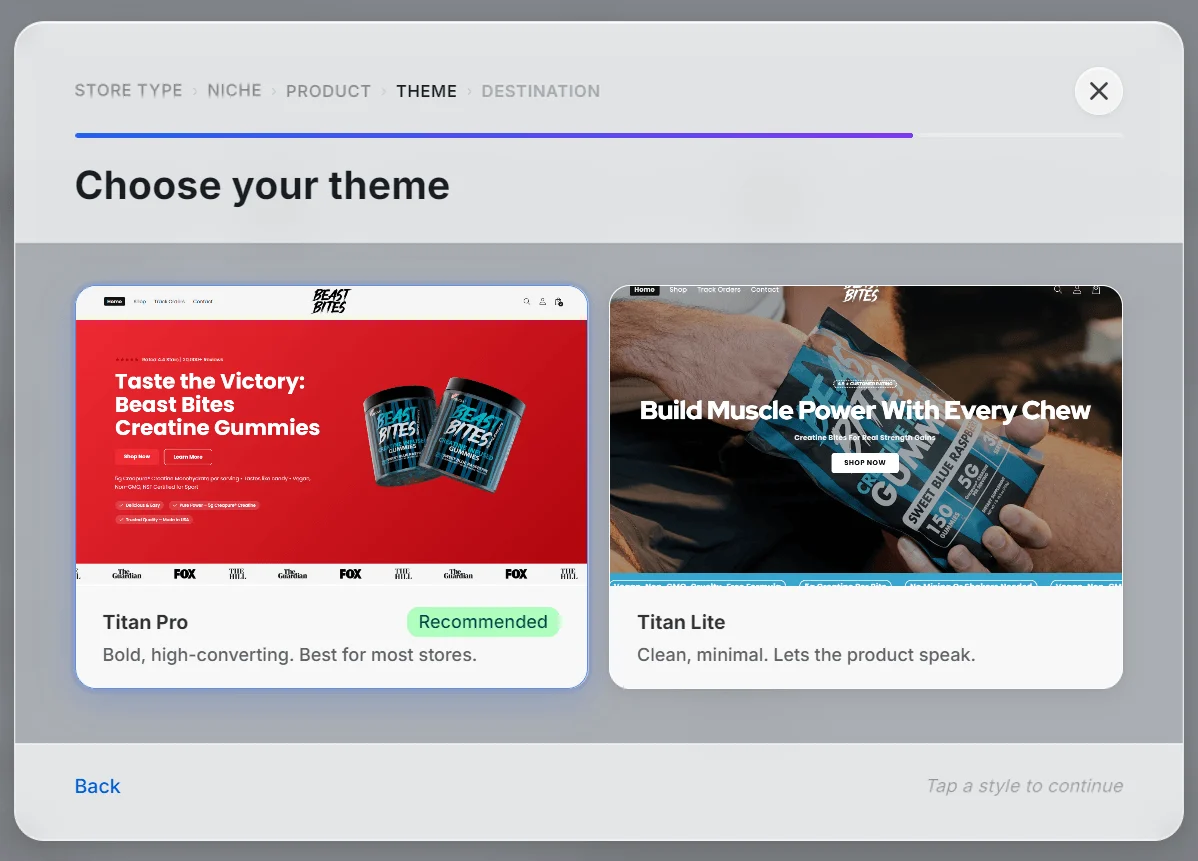Click the account icon in Titan Pro preview

tap(542, 302)
